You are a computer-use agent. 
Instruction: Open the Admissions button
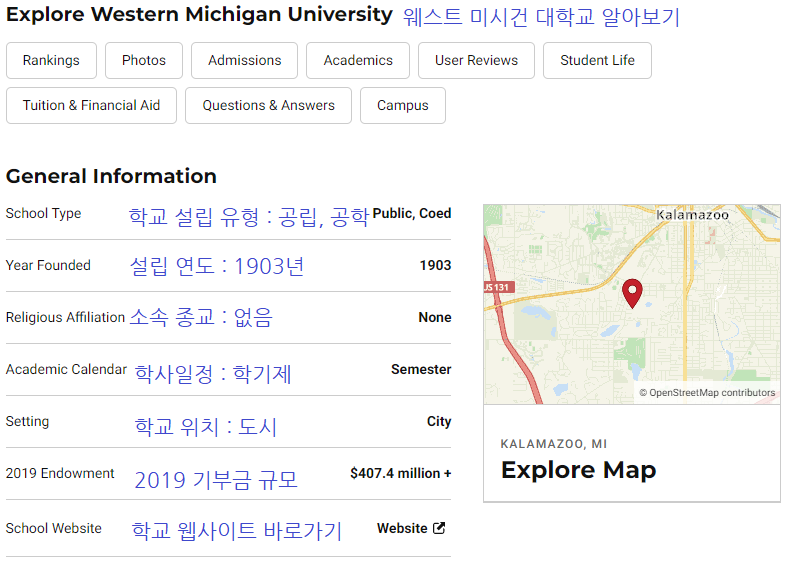244,60
